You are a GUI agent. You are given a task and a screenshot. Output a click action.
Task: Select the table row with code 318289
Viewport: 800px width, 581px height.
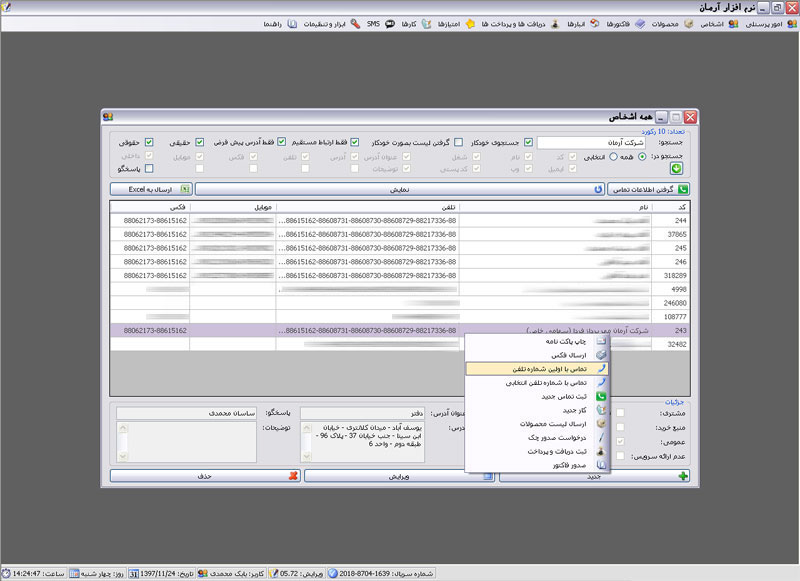pyautogui.click(x=399, y=275)
